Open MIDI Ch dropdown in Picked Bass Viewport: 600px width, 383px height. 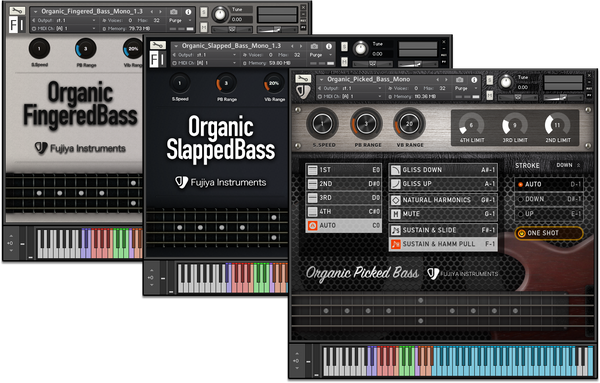click(x=350, y=97)
